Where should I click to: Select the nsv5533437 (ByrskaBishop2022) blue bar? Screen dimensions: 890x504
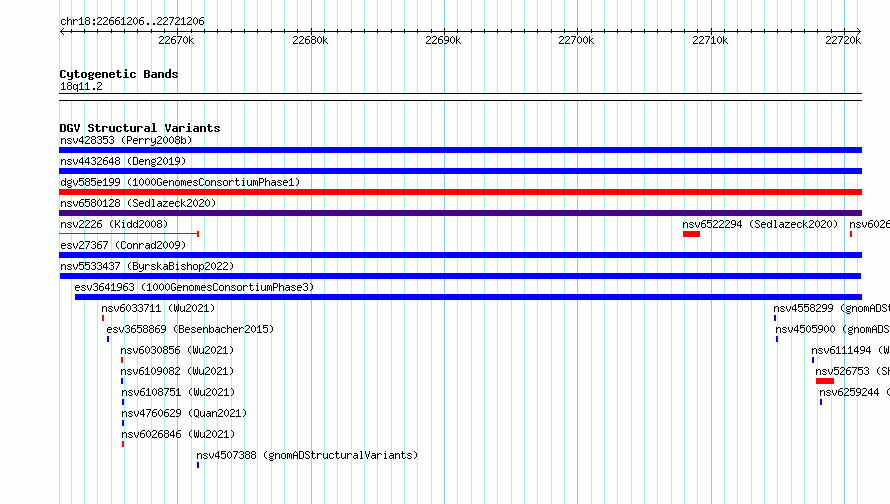[460, 276]
